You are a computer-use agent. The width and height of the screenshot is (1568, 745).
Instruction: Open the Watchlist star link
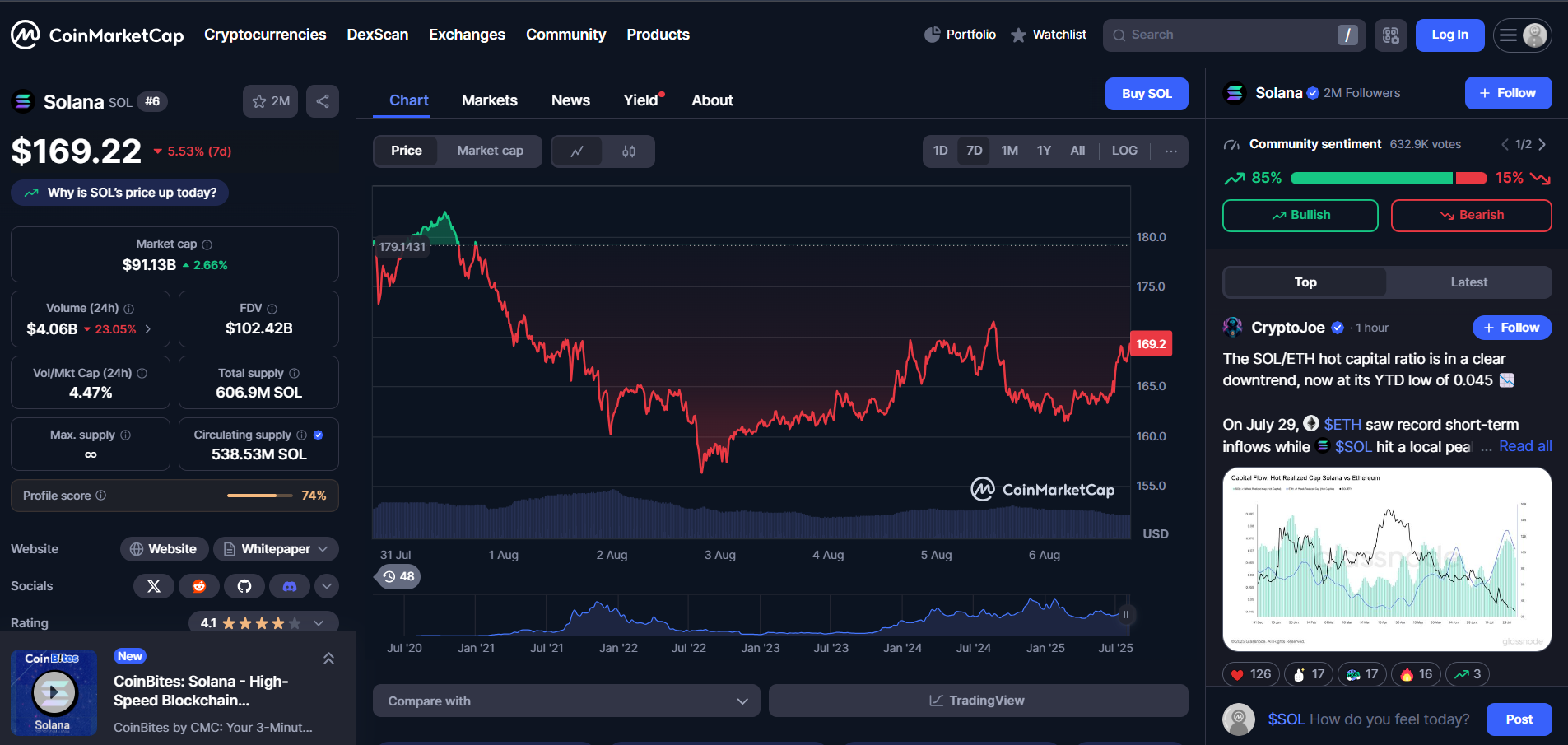(1048, 35)
